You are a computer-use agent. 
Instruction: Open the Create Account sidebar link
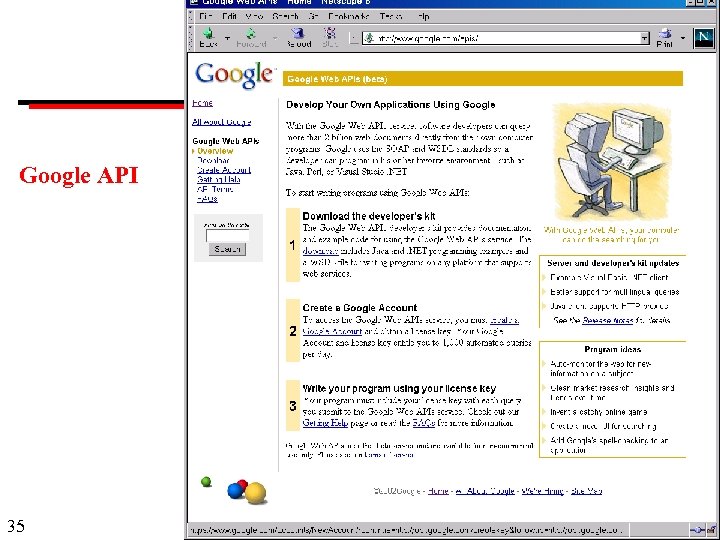coord(224,170)
